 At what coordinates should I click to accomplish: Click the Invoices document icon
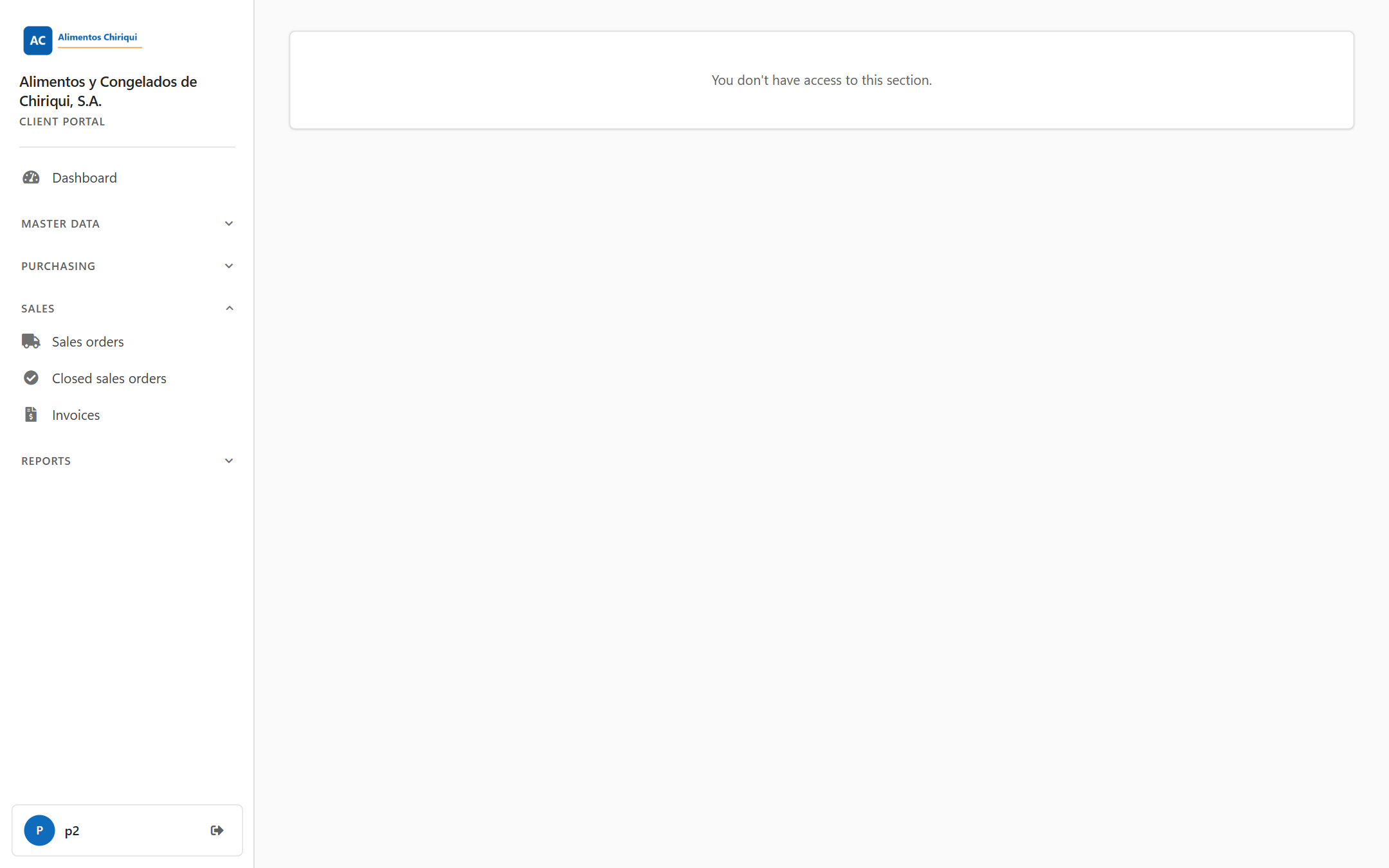click(31, 415)
